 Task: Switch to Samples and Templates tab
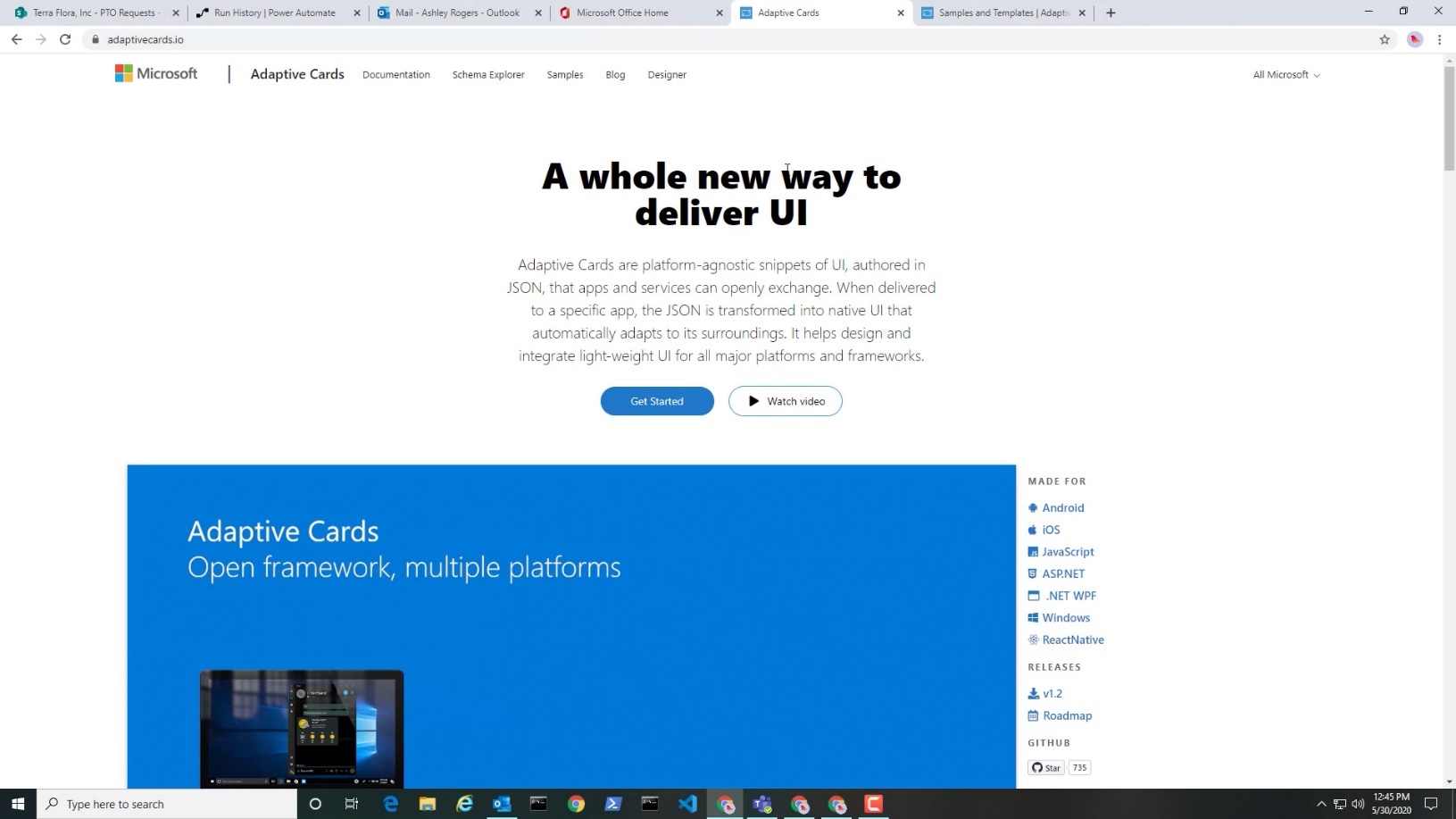(x=1003, y=13)
